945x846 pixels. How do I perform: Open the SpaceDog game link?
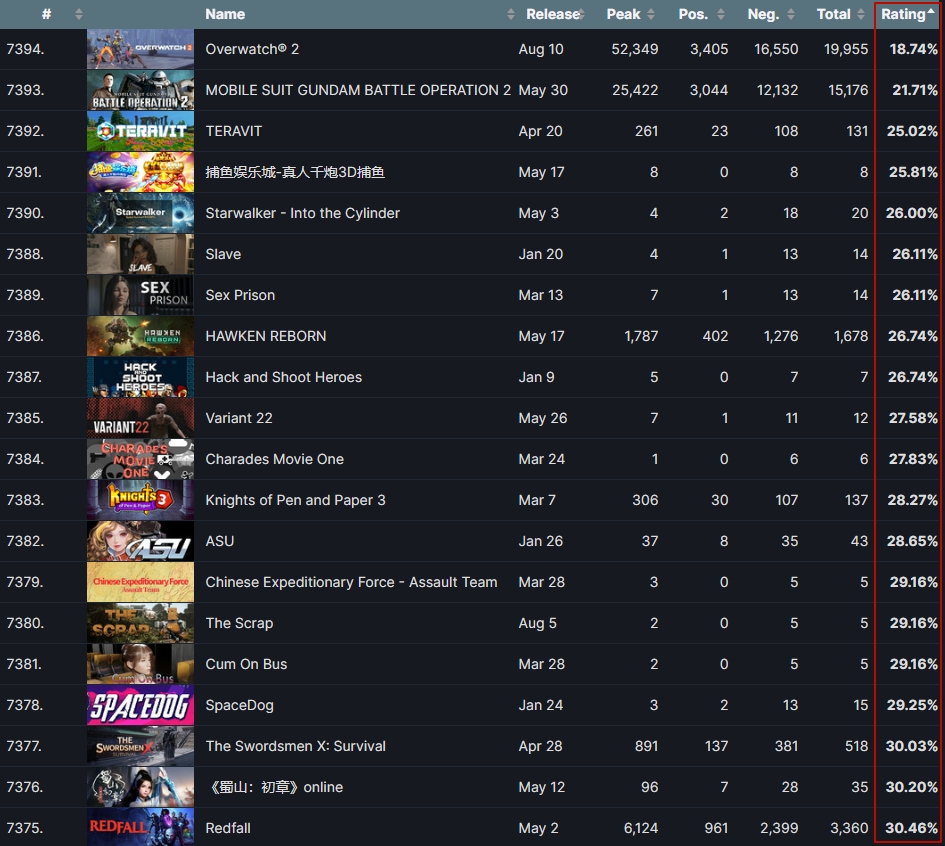(239, 704)
